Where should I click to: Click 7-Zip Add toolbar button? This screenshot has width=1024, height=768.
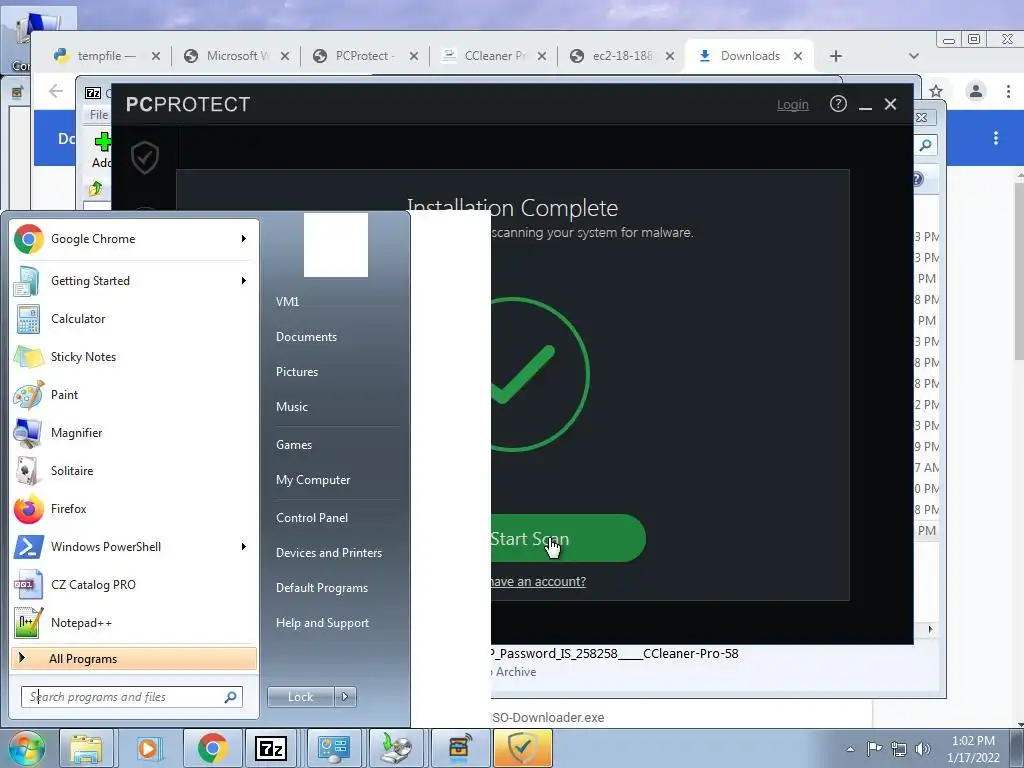pyautogui.click(x=102, y=150)
